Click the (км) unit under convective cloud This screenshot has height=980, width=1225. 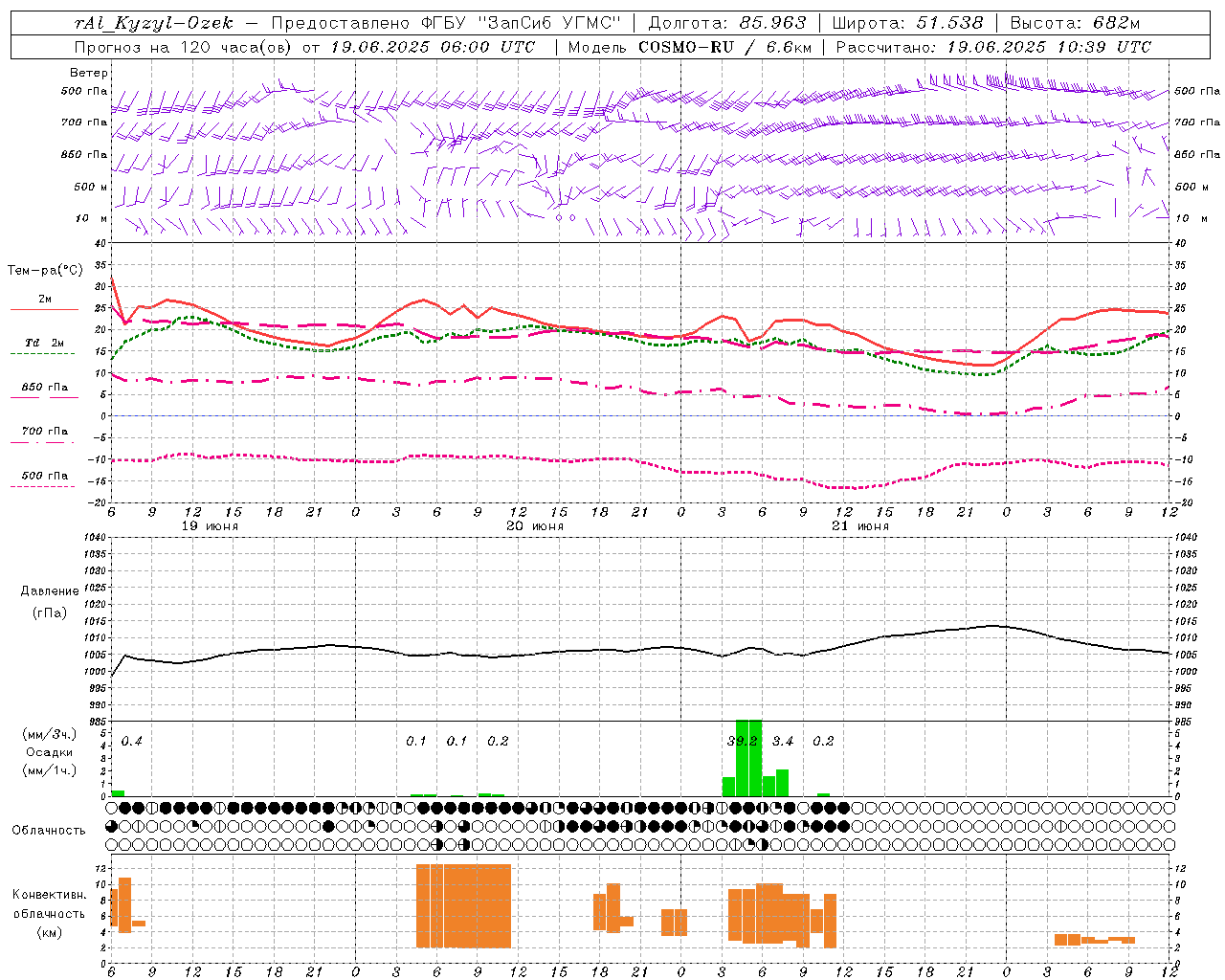click(49, 932)
